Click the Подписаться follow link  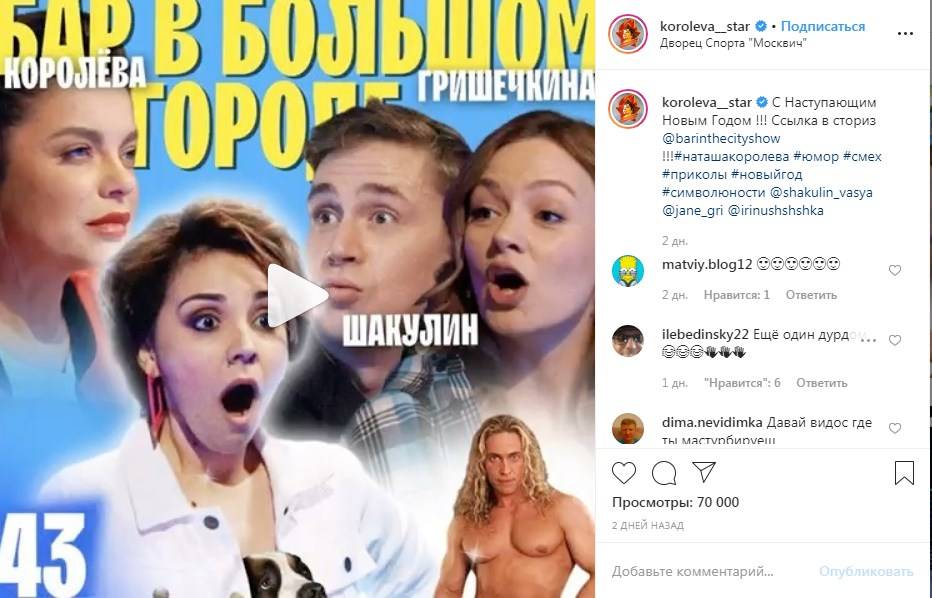tap(823, 26)
